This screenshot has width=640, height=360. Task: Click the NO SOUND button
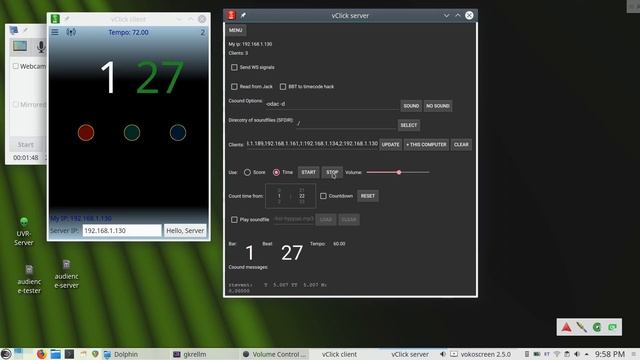[438, 106]
